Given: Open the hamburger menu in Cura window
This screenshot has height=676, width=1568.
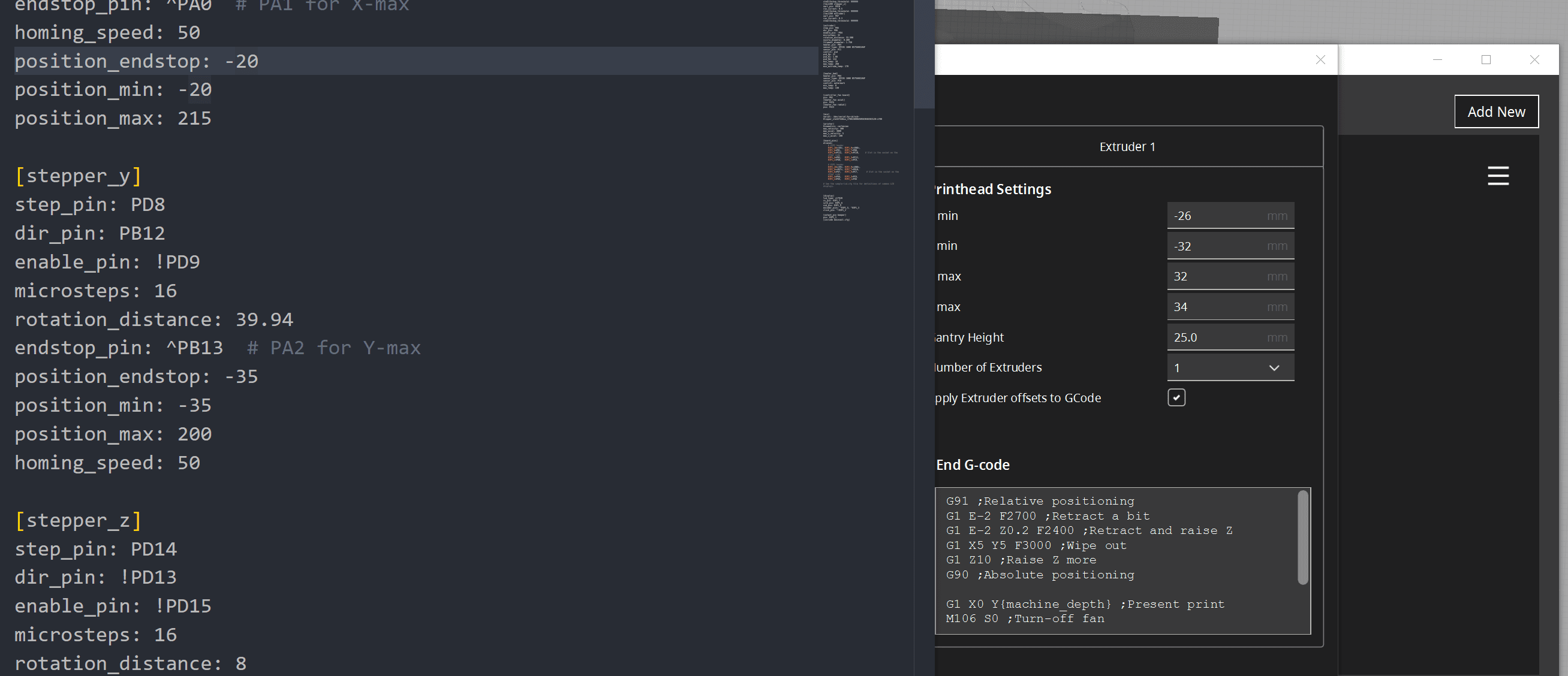Looking at the screenshot, I should [1498, 176].
